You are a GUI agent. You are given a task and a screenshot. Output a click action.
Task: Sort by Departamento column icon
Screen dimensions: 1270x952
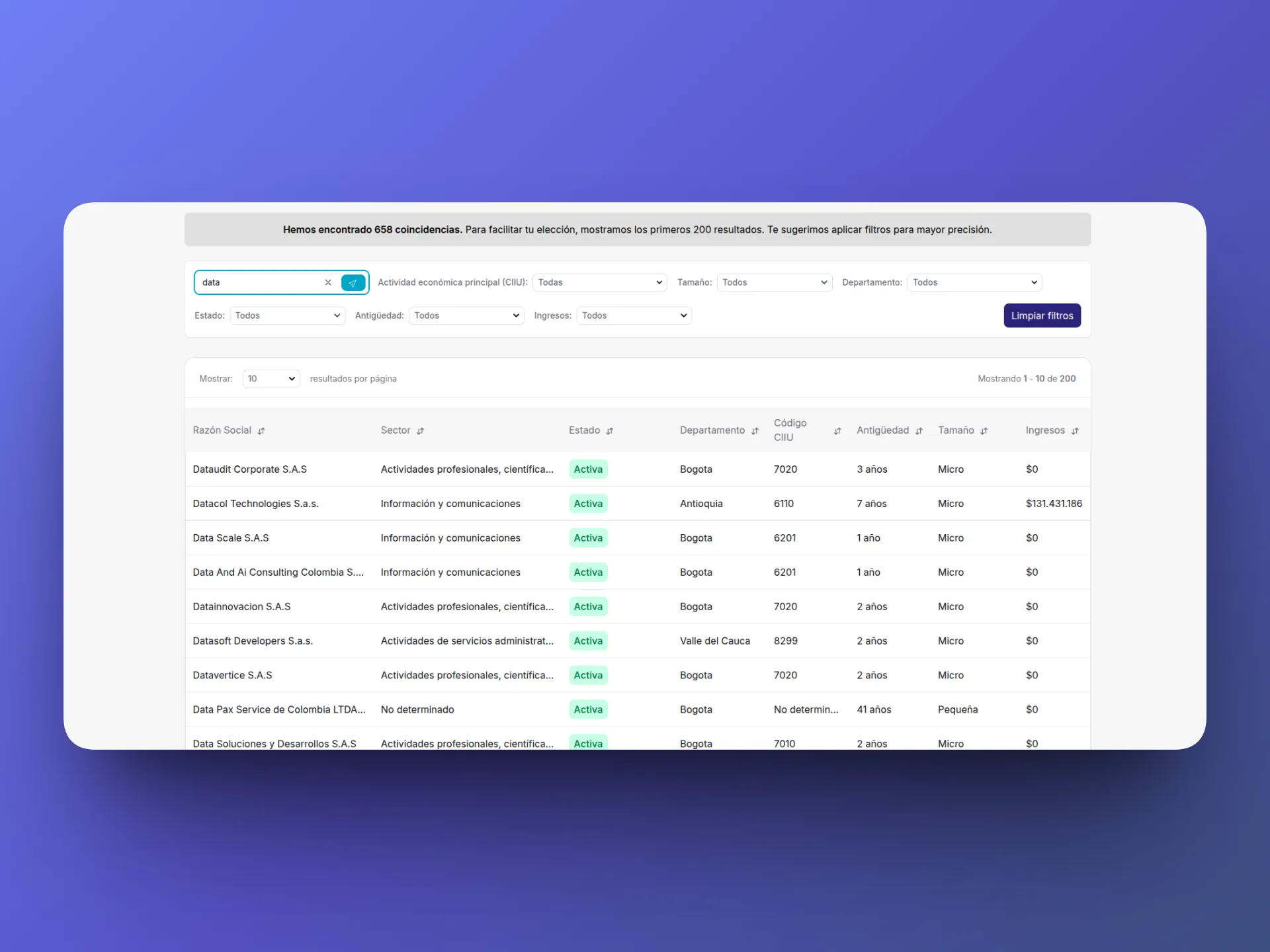click(755, 431)
